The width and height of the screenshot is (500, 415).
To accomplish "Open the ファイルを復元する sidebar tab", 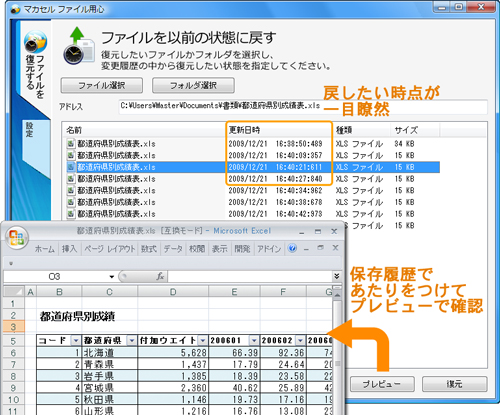I will (35, 65).
